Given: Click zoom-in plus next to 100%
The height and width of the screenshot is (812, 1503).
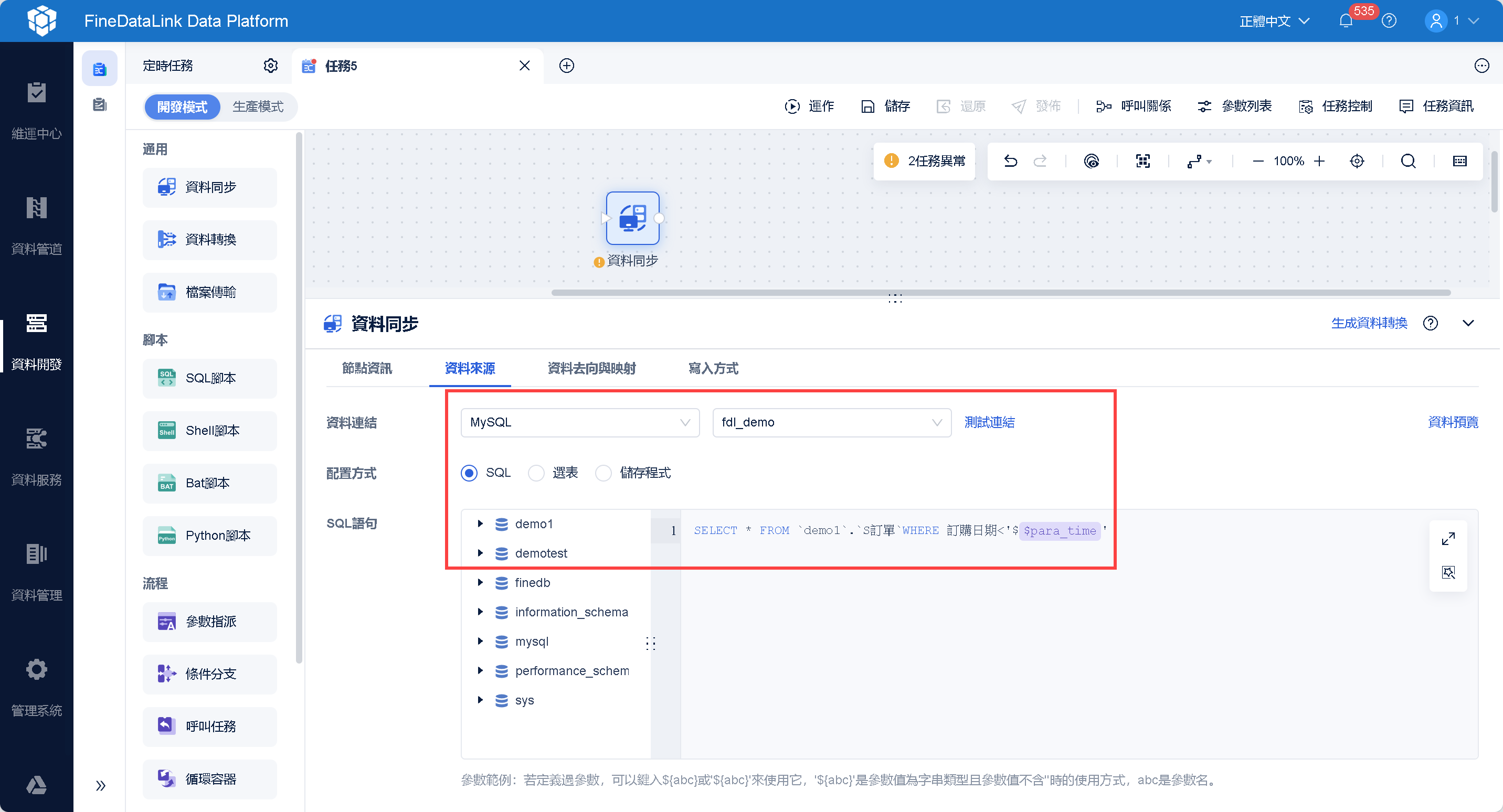Looking at the screenshot, I should 1319,161.
